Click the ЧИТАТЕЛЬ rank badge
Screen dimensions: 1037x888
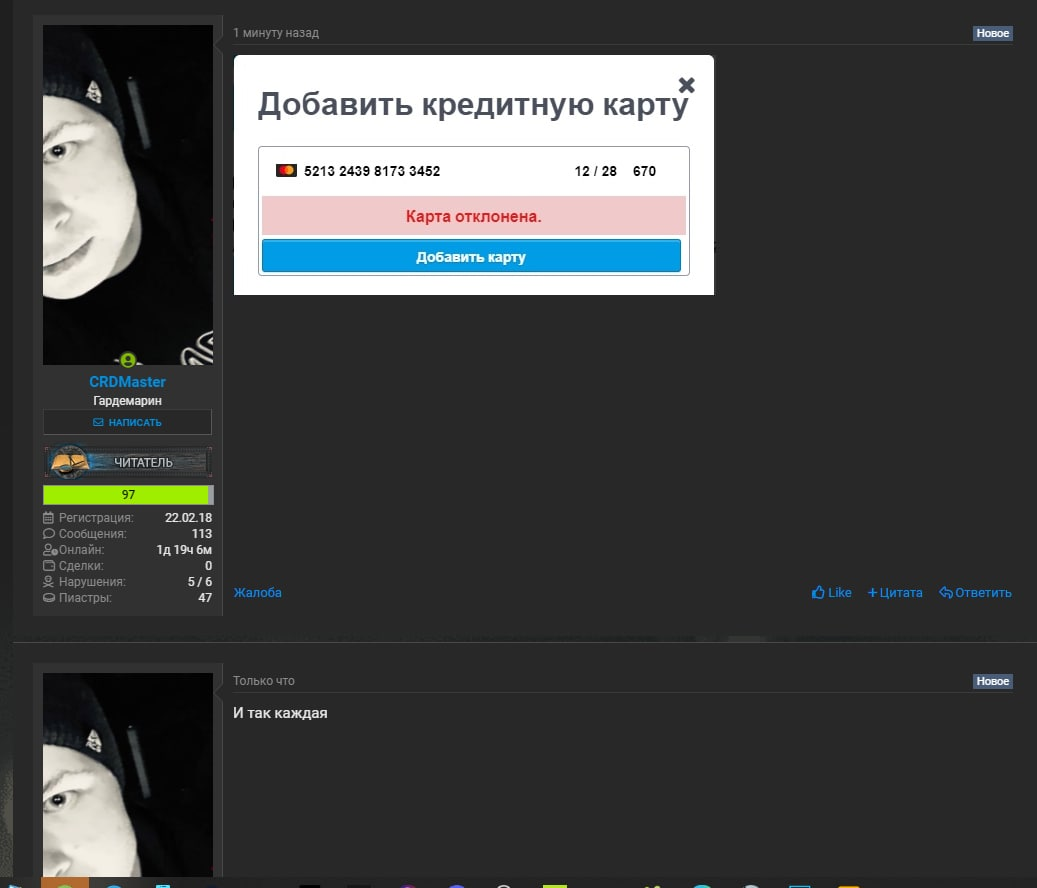(128, 462)
